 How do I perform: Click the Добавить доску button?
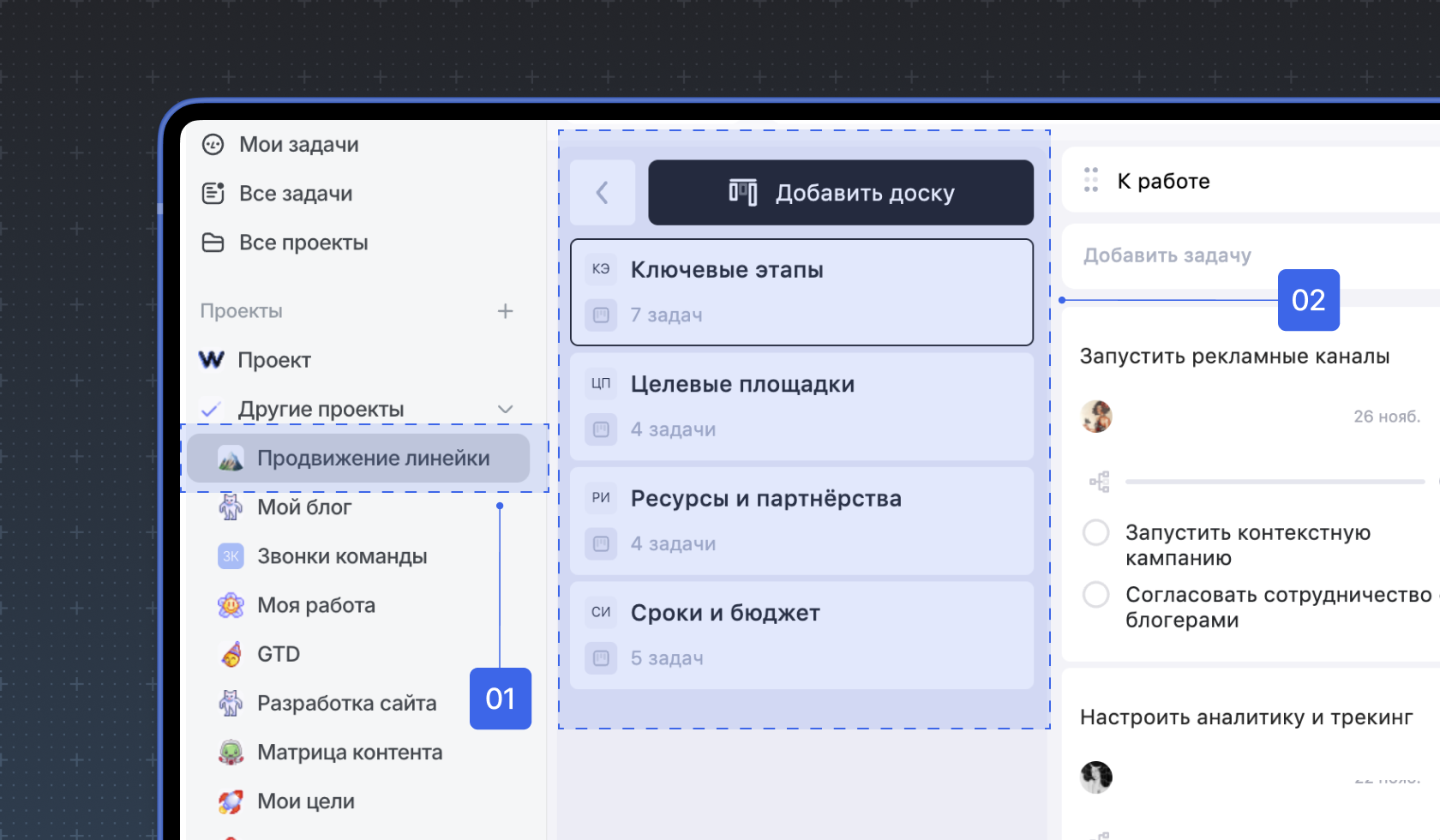point(841,192)
